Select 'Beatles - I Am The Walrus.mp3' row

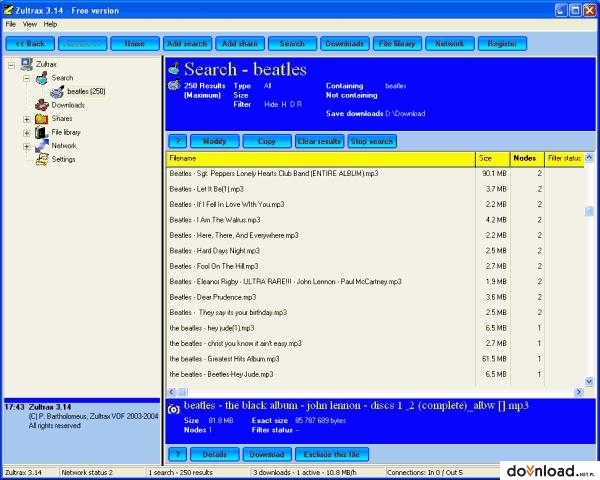(375, 220)
